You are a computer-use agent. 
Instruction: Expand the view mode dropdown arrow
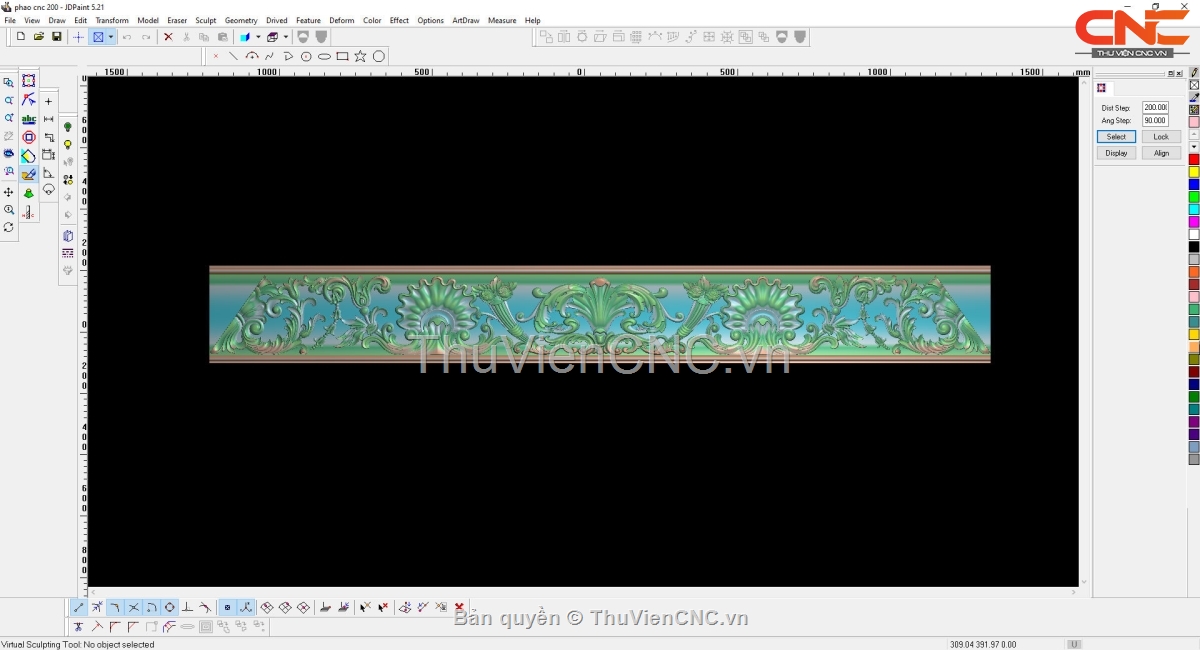point(111,37)
